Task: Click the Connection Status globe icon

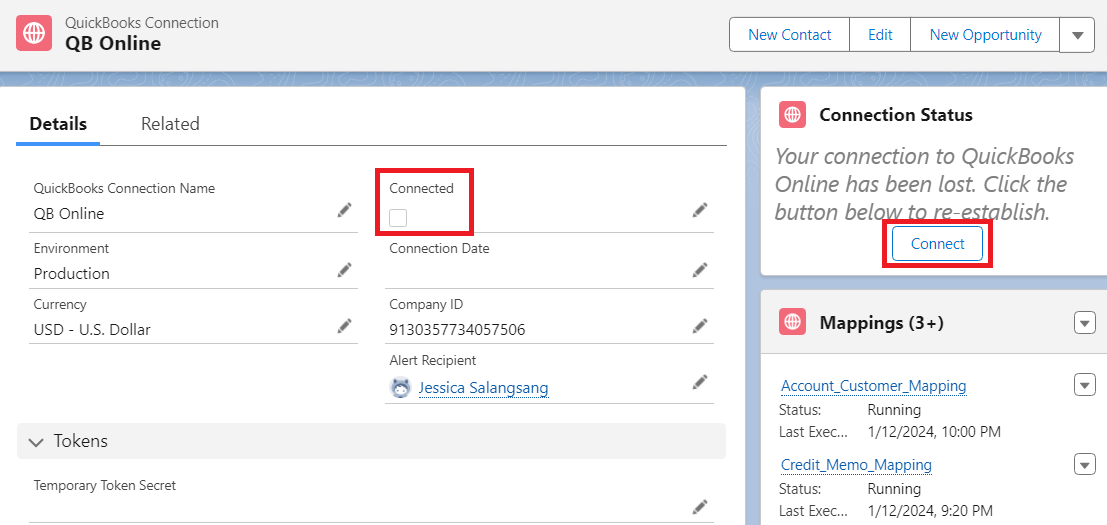Action: 792,114
